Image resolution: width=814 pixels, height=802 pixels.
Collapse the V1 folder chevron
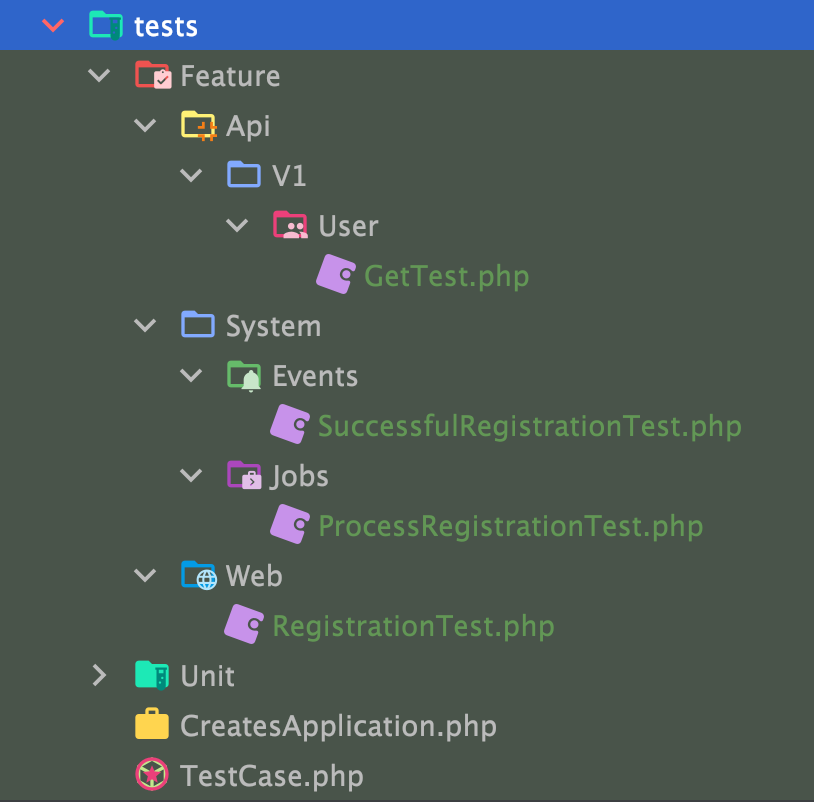click(191, 176)
